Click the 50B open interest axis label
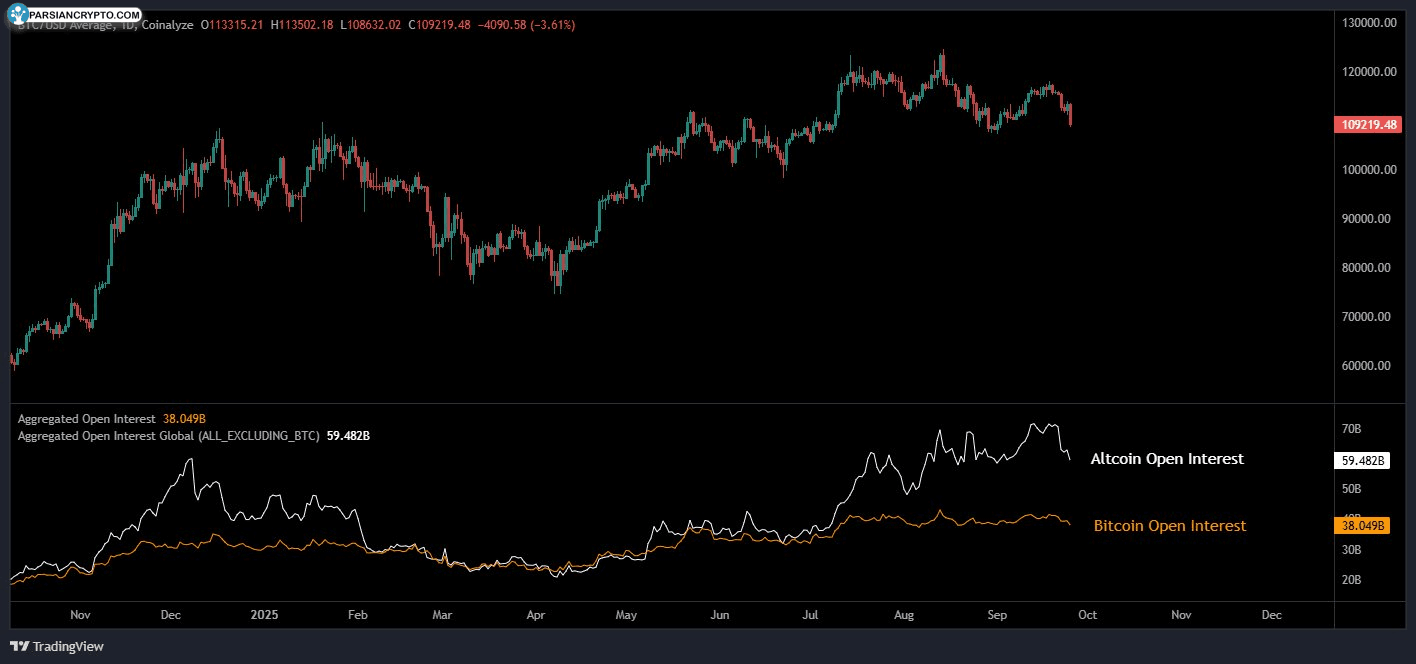1416x664 pixels. (1351, 489)
